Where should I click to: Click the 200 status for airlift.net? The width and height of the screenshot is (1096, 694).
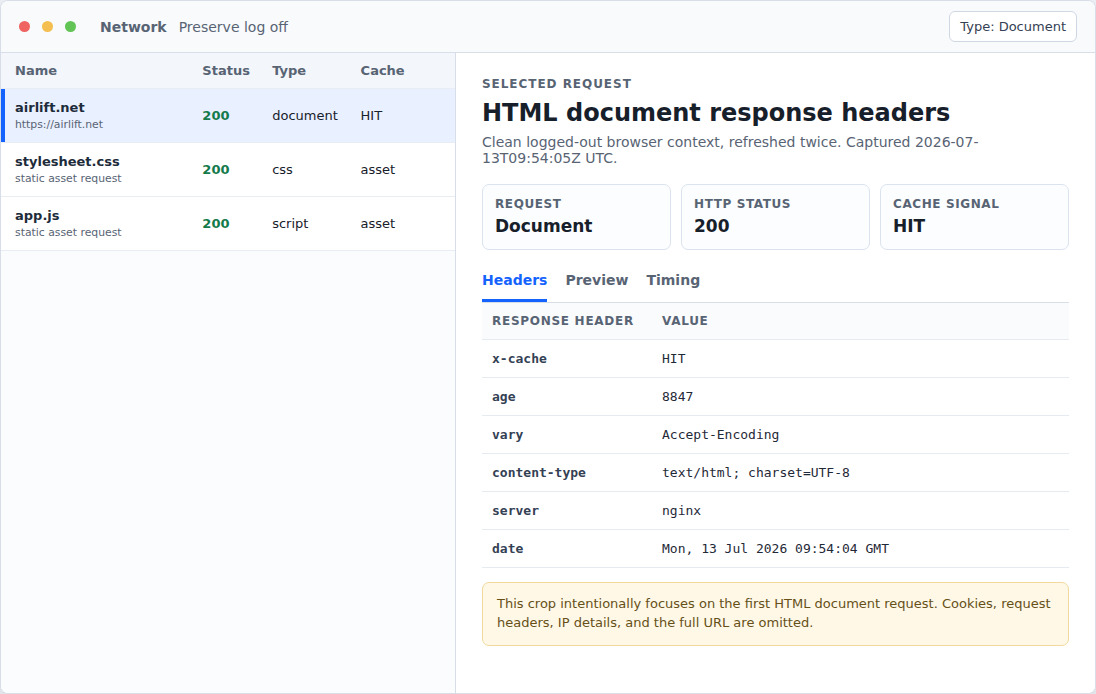pyautogui.click(x=216, y=115)
